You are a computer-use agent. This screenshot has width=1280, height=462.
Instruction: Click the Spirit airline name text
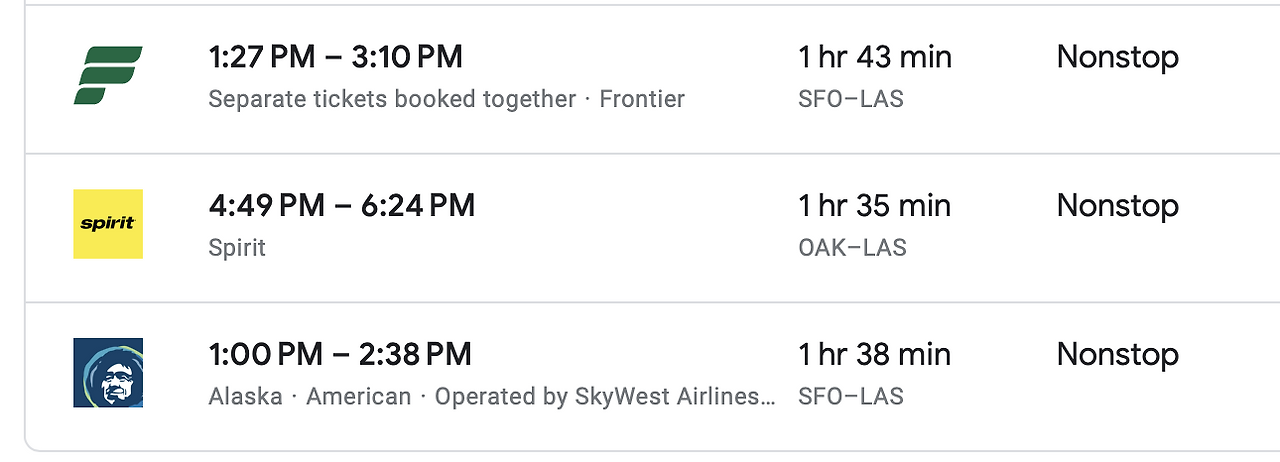click(237, 248)
